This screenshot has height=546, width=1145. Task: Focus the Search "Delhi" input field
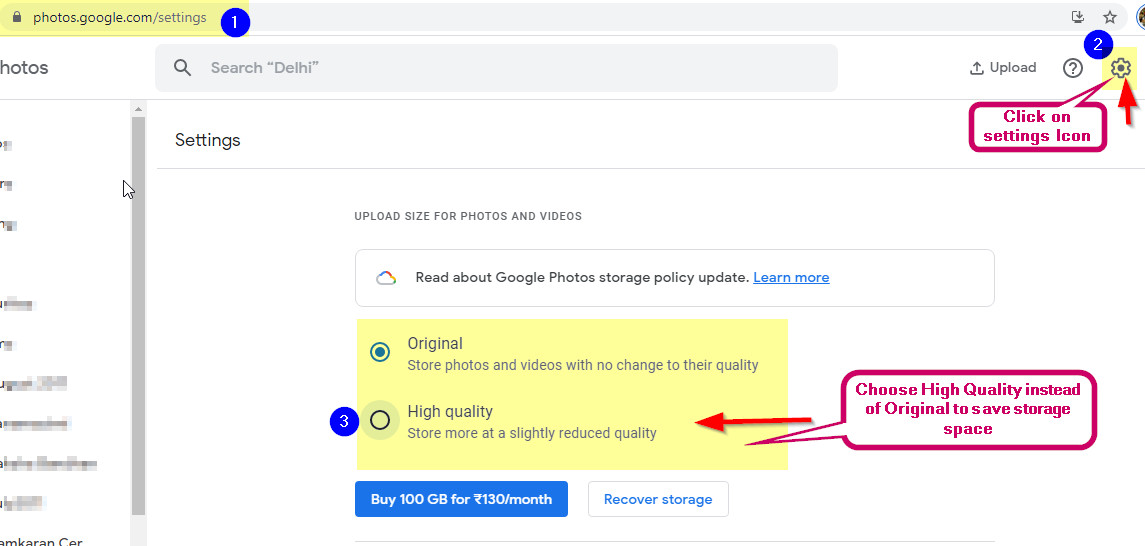tap(497, 68)
